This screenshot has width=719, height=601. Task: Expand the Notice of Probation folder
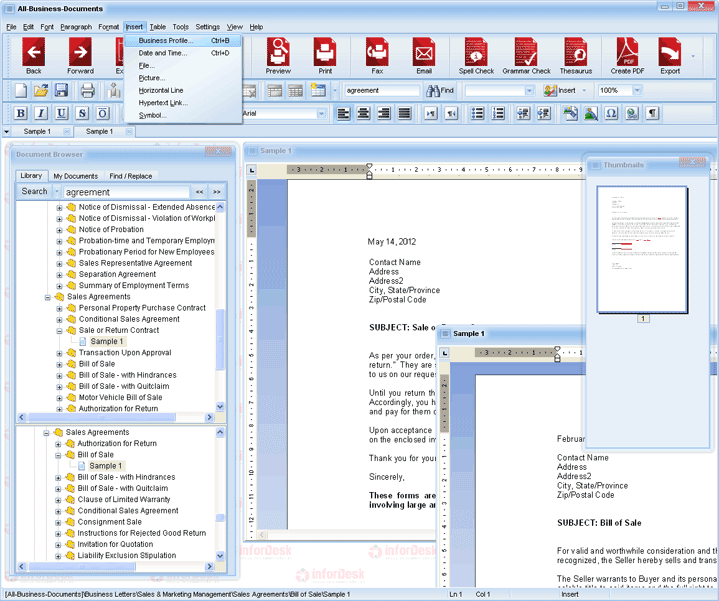point(59,230)
